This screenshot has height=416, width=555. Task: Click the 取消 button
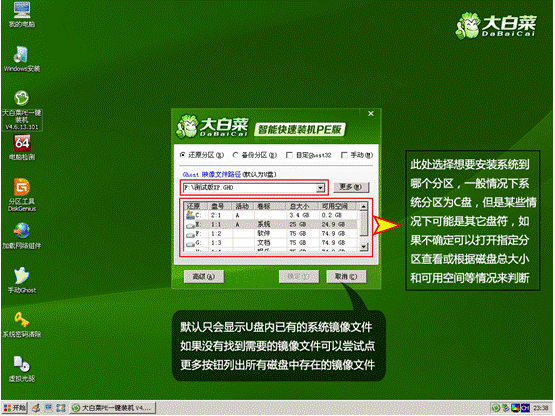click(x=346, y=277)
